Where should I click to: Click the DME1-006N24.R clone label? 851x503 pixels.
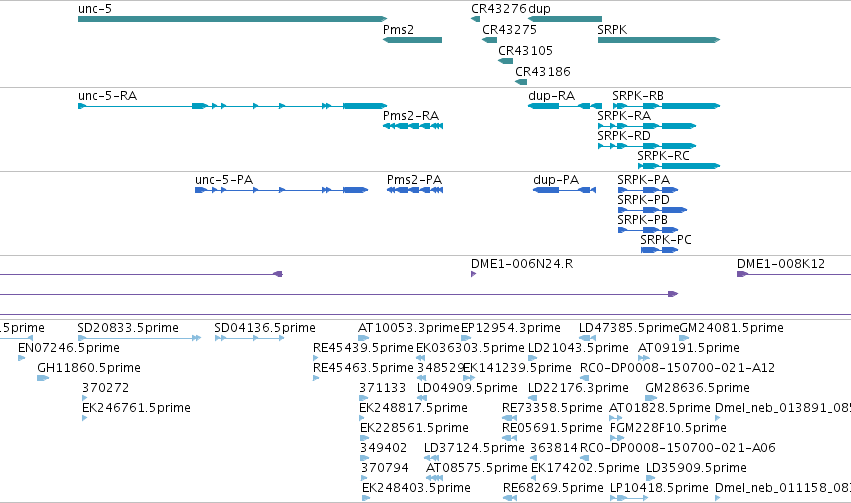[x=522, y=264]
